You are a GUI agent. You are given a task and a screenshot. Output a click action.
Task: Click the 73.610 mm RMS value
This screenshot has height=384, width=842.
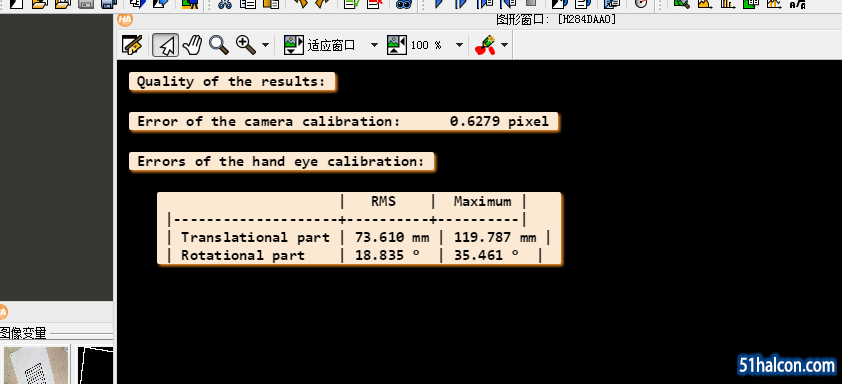click(x=392, y=237)
